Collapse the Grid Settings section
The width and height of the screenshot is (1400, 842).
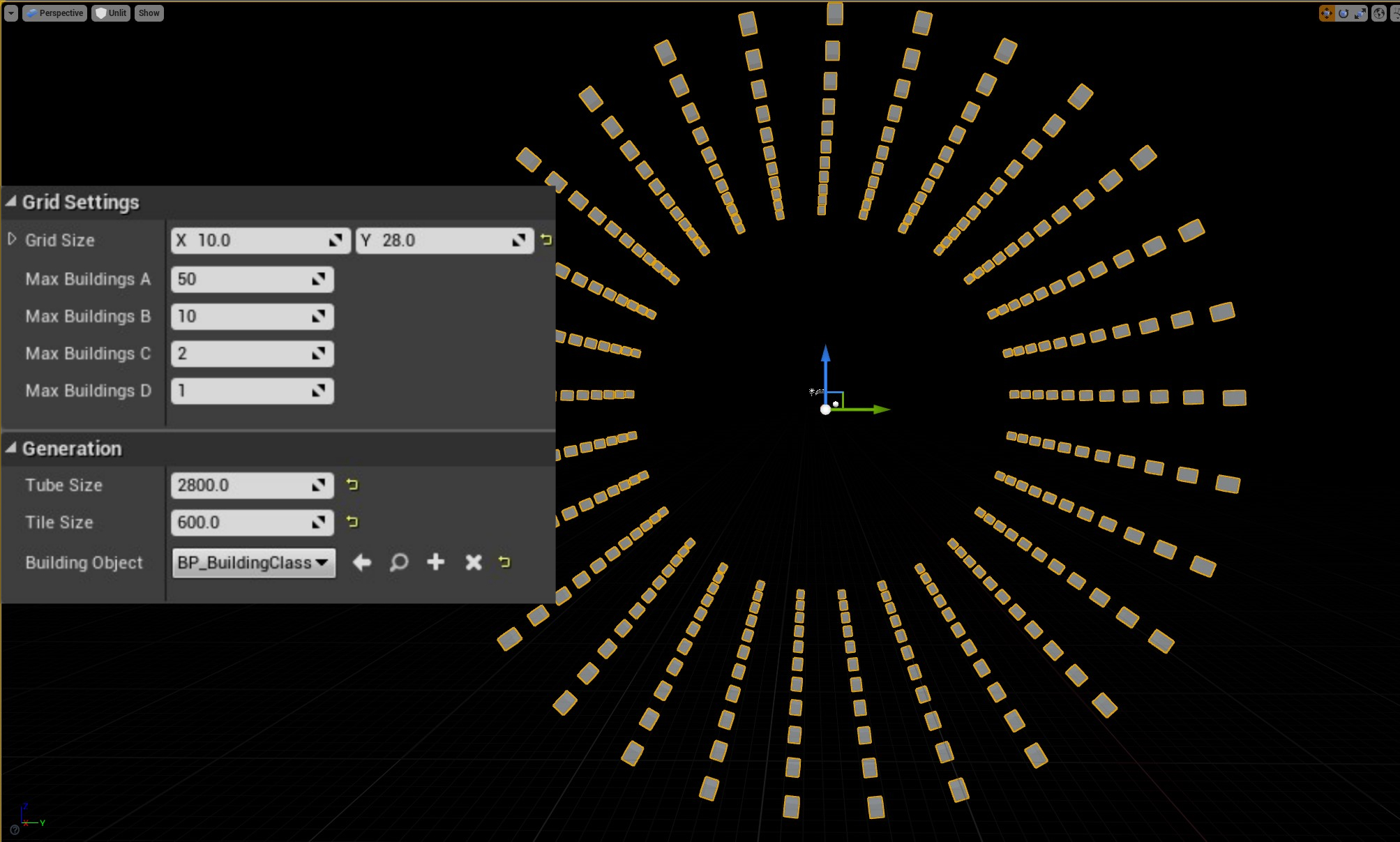pos(10,202)
